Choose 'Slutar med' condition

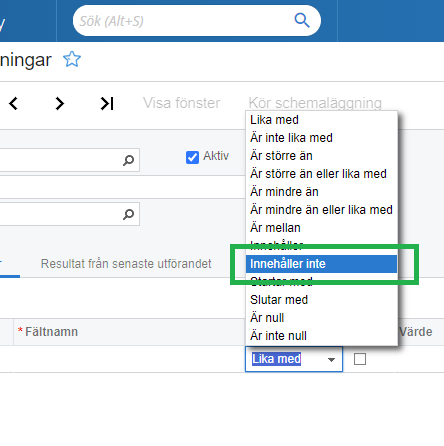point(322,300)
